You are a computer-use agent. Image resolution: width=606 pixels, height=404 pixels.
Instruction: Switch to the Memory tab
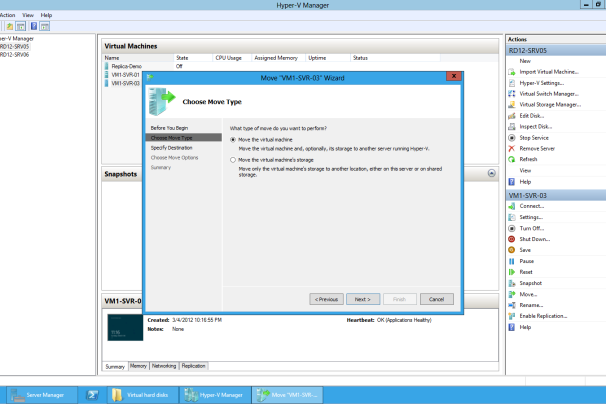point(138,366)
